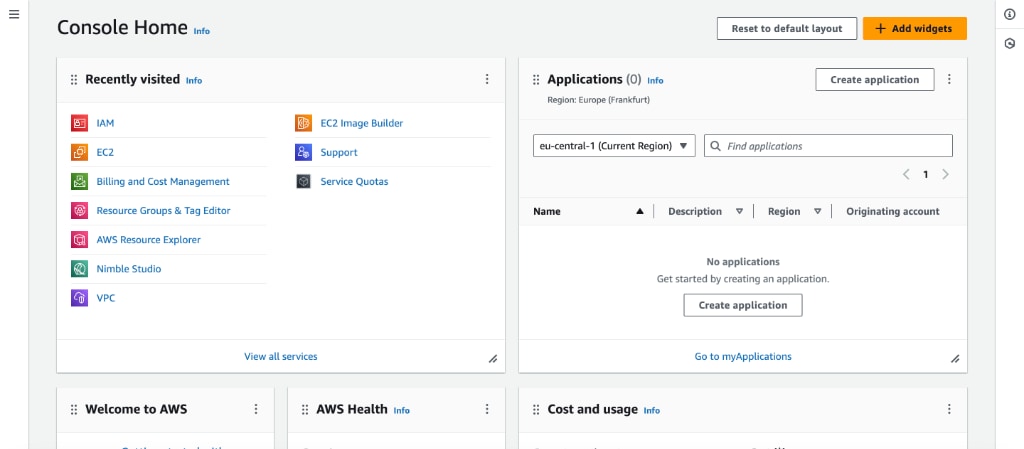Go to previous applications page arrow
Image resolution: width=1024 pixels, height=449 pixels.
pos(906,174)
